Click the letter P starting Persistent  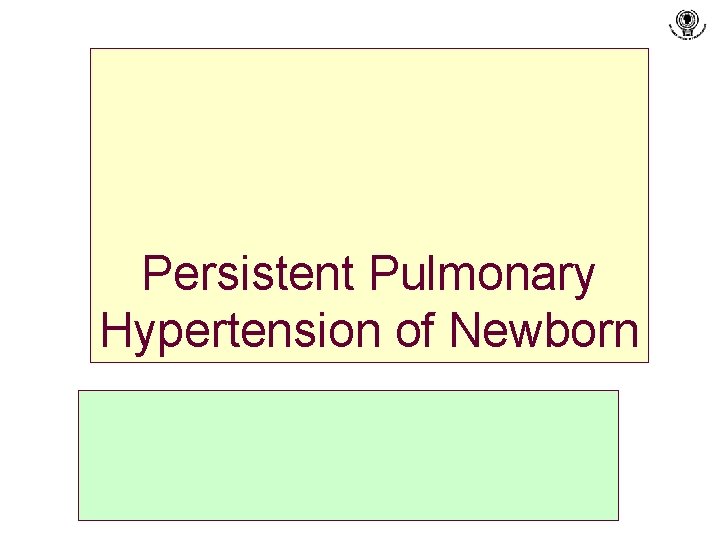(x=156, y=273)
